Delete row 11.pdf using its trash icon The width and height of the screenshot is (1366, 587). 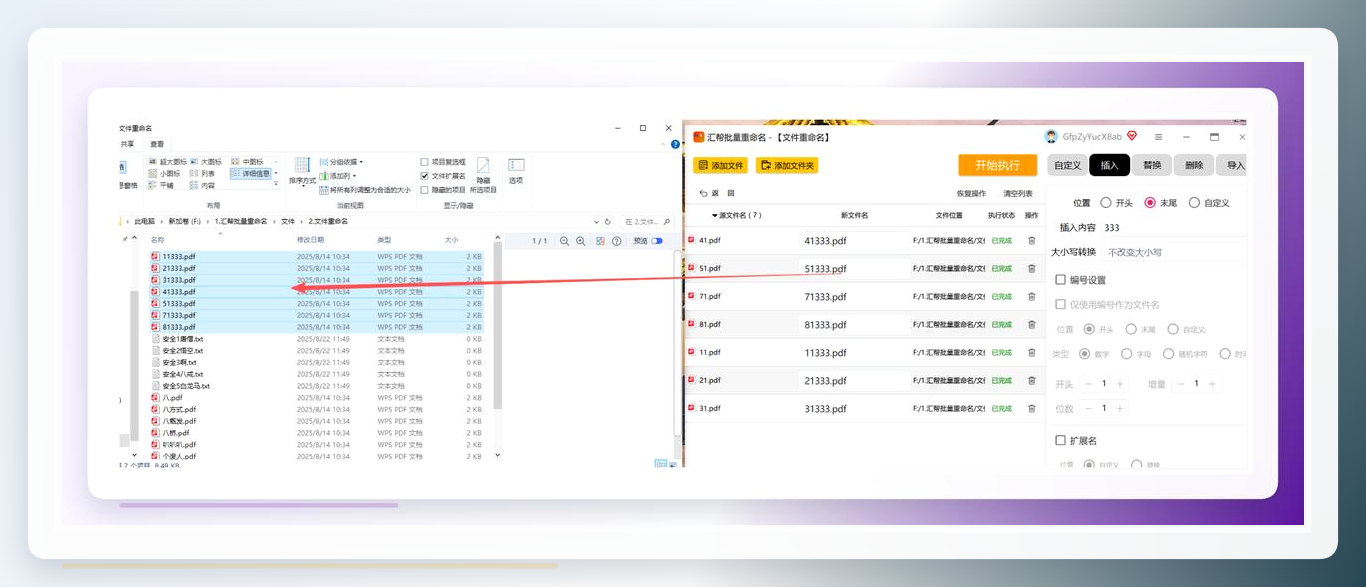point(1032,352)
